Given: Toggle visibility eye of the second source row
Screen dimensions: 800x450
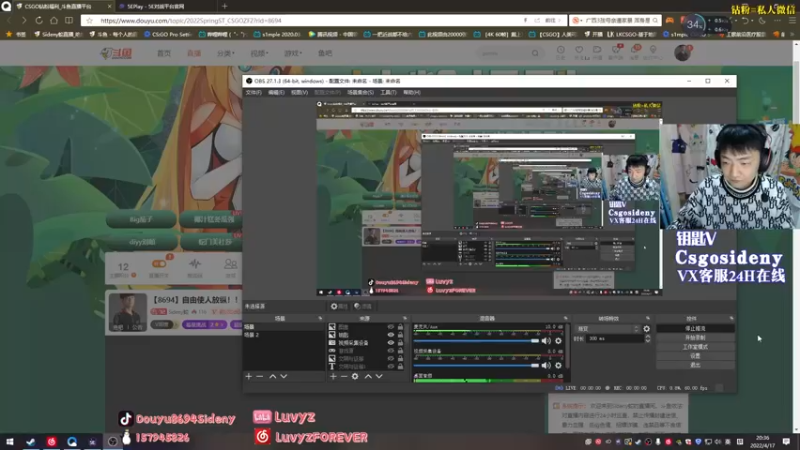Looking at the screenshot, I should pos(391,335).
